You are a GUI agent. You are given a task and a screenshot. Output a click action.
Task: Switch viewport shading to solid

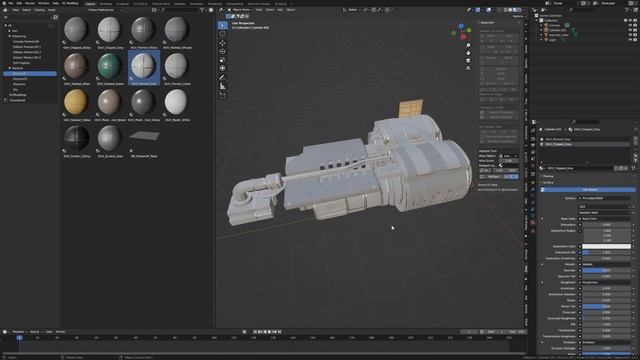510,10
